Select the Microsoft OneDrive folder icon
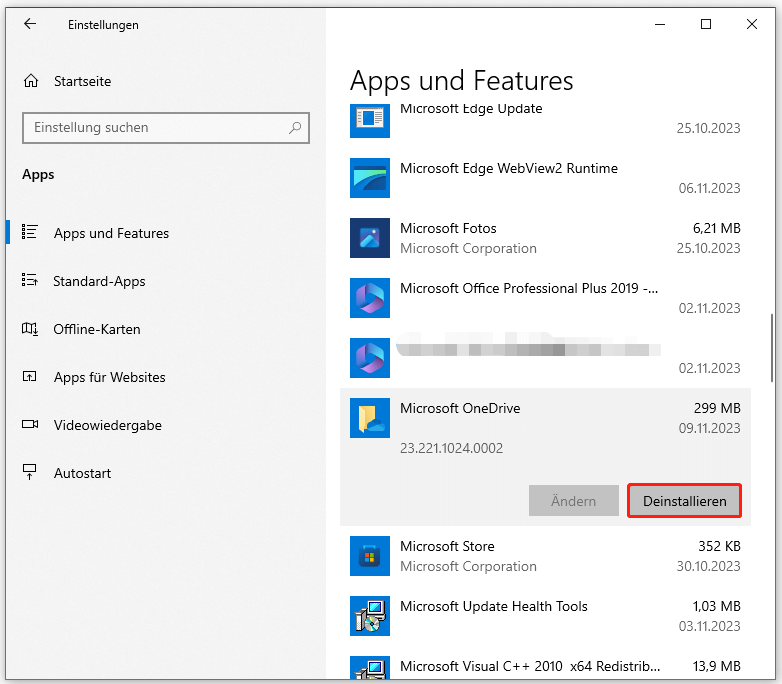Screen dimensions: 782x684 [x=369, y=417]
